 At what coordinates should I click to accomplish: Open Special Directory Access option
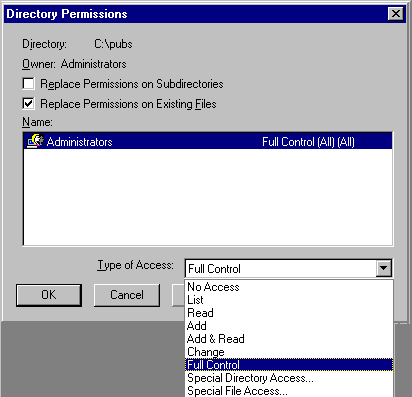[289, 378]
